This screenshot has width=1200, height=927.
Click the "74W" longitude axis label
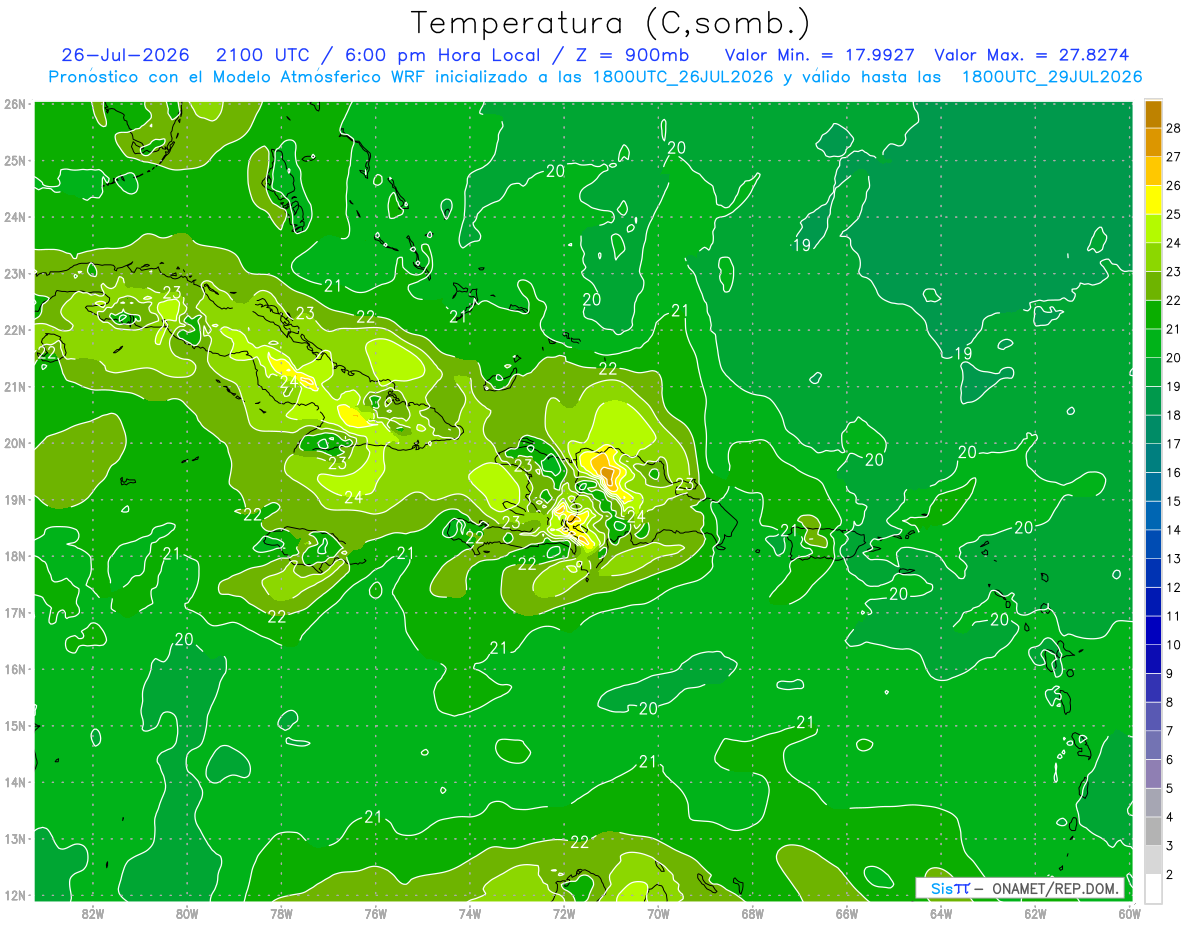pyautogui.click(x=469, y=912)
